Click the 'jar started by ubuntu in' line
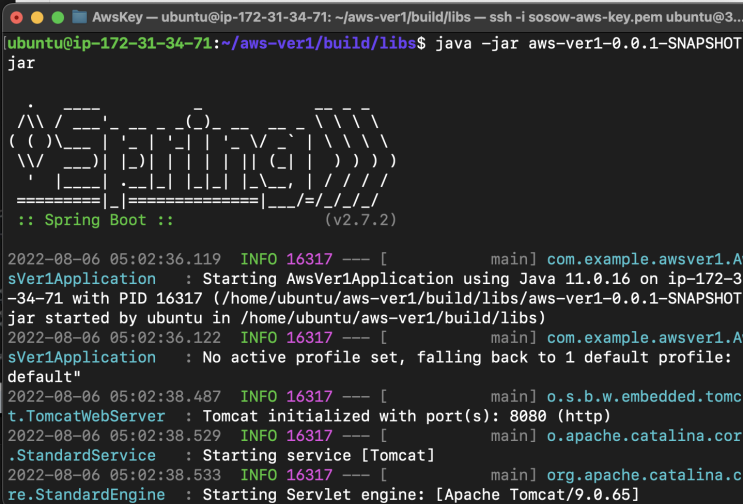 point(277,318)
